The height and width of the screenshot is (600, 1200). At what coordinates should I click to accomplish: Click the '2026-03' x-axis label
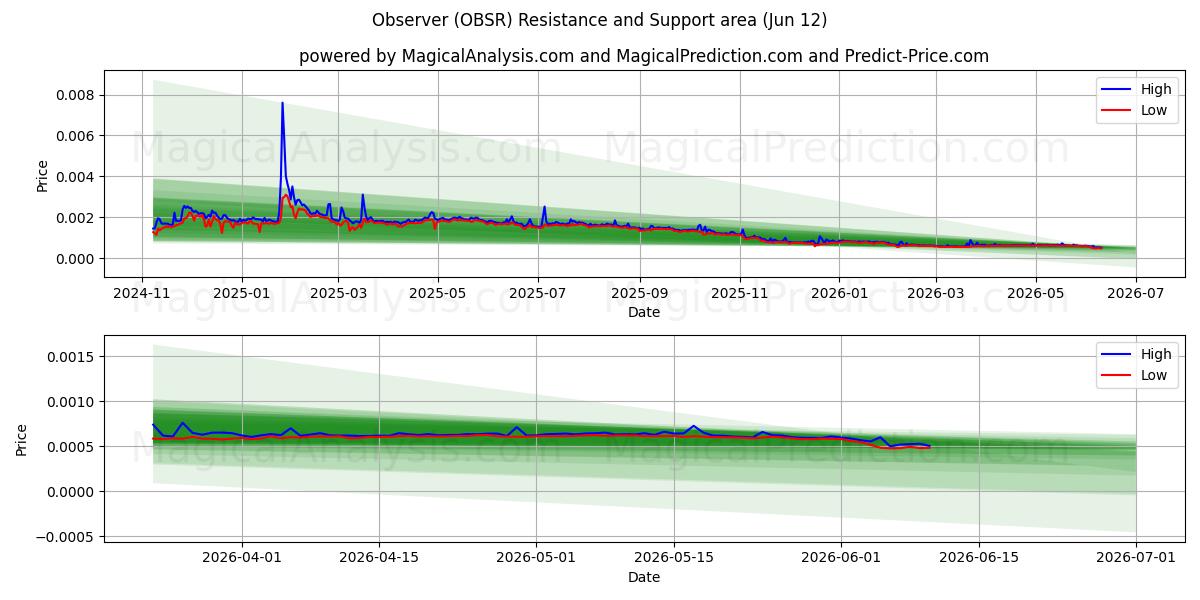[936, 293]
